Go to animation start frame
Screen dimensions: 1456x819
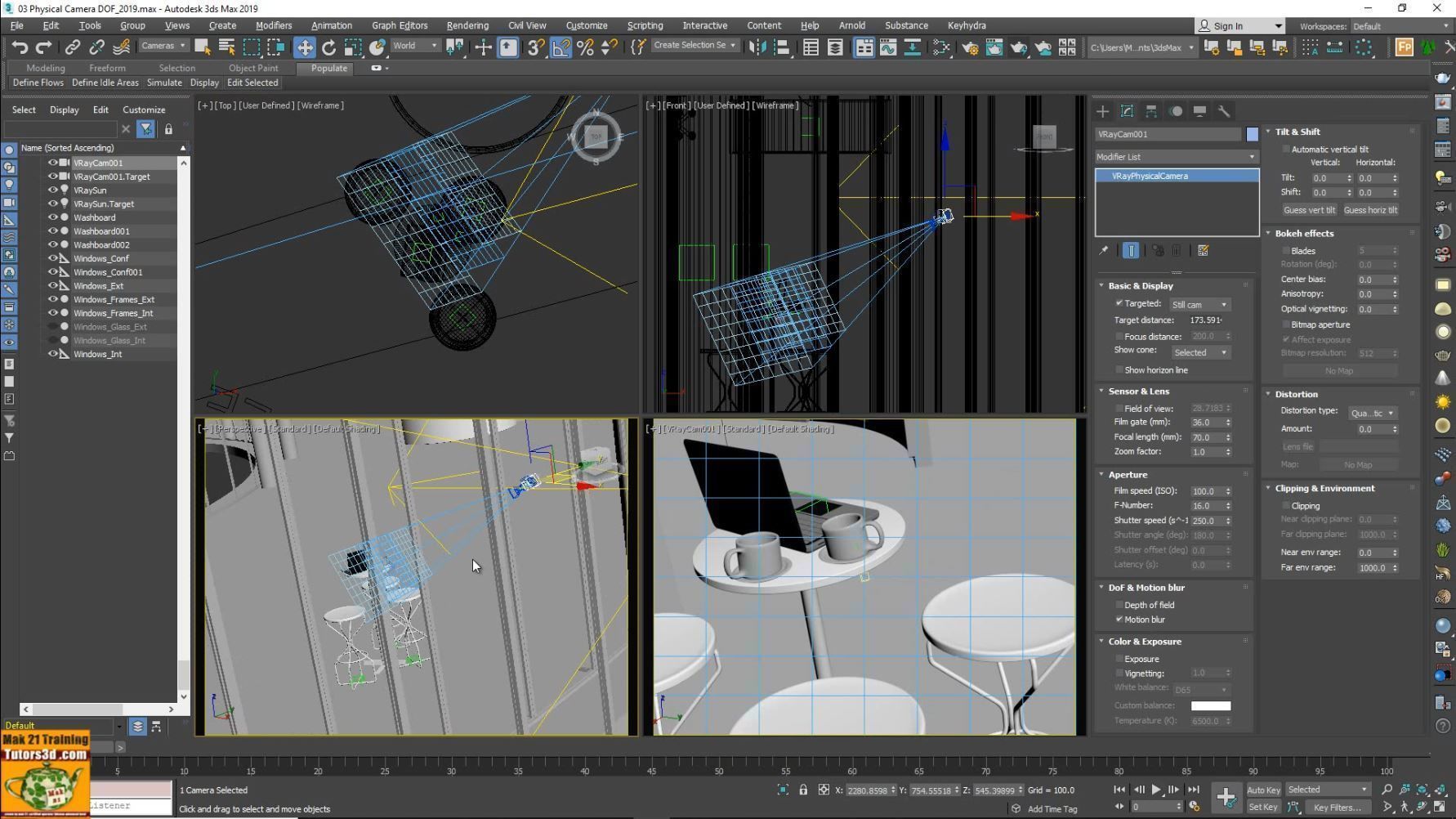[1119, 790]
